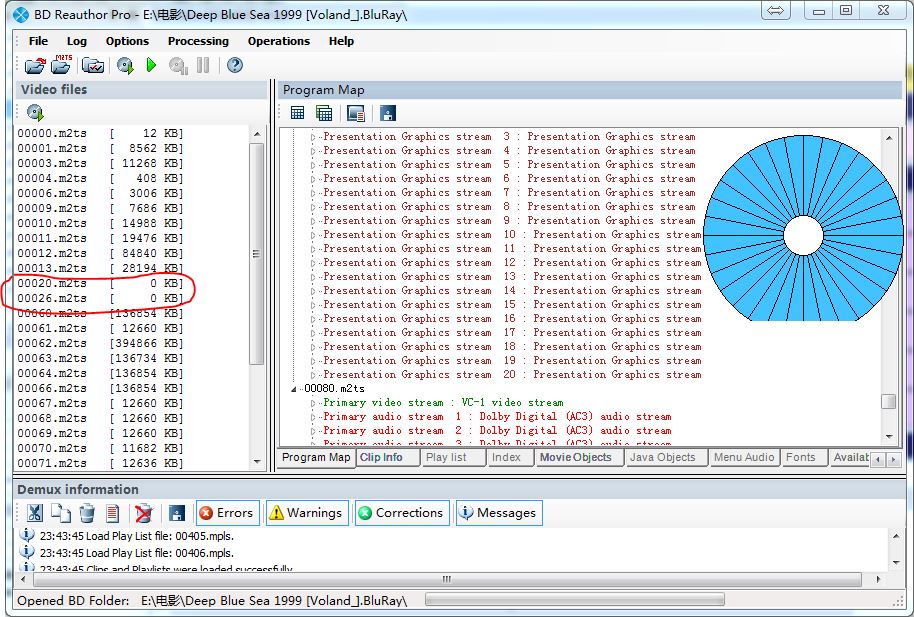The width and height of the screenshot is (914, 617).
Task: Open the Help menu
Action: [x=341, y=41]
